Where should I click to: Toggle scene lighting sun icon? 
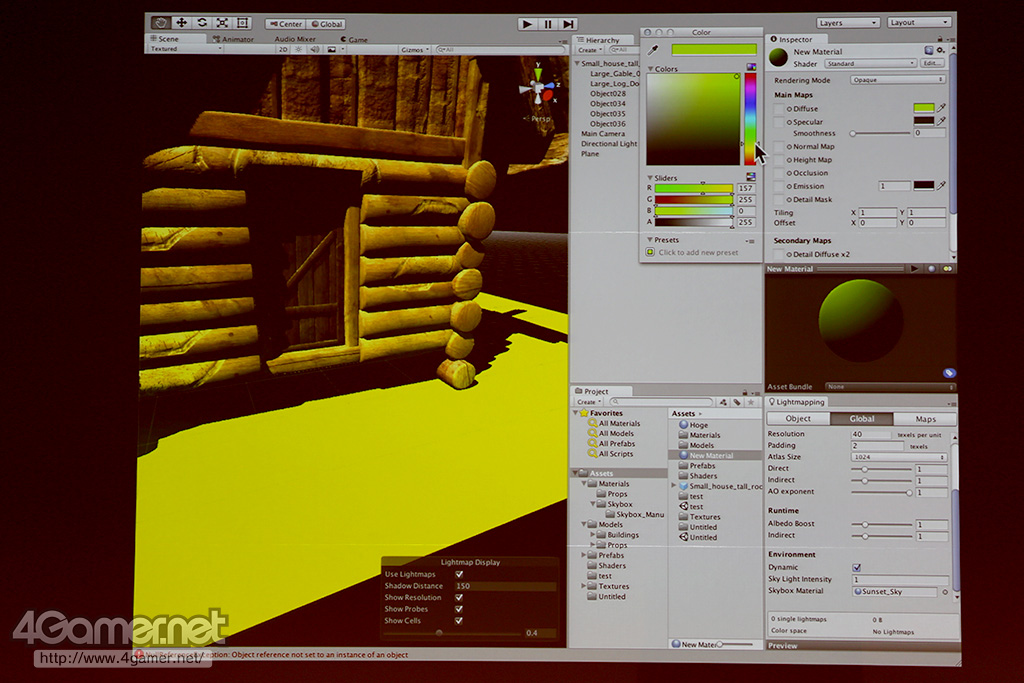(298, 49)
